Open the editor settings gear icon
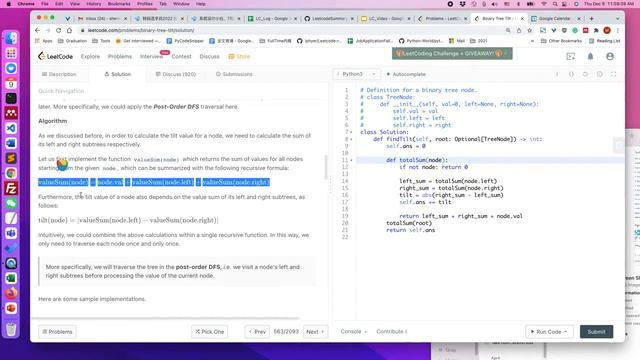This screenshot has width=640, height=360. pyautogui.click(x=599, y=74)
